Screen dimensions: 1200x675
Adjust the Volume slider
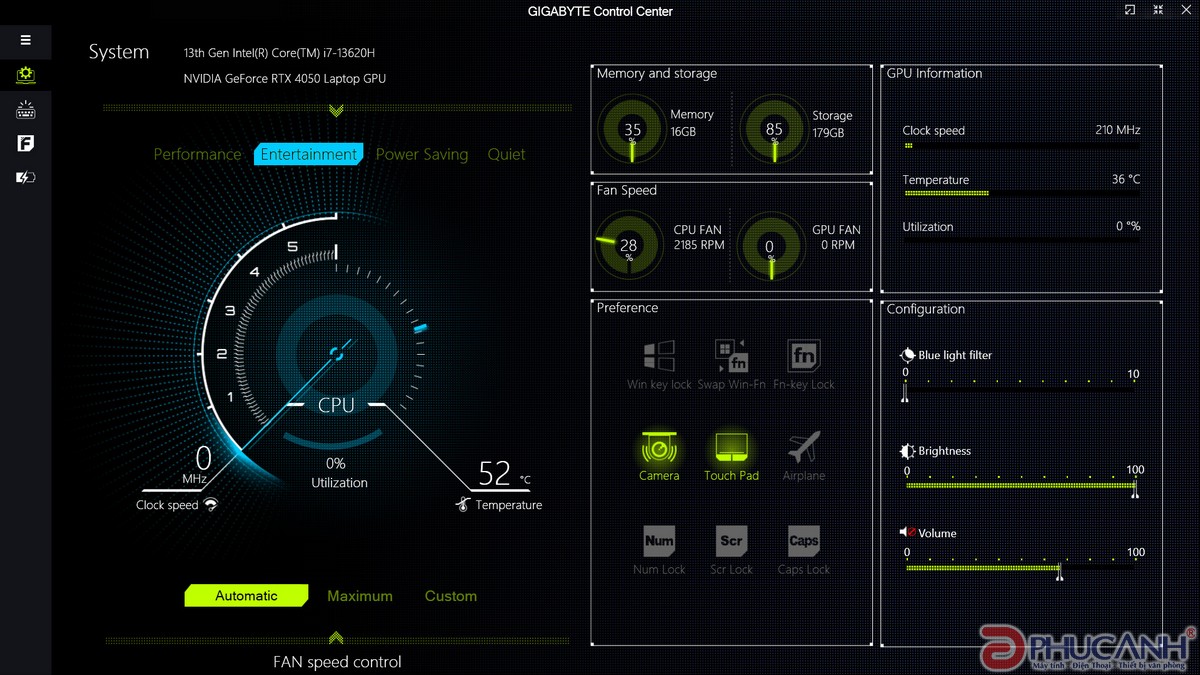1020,568
